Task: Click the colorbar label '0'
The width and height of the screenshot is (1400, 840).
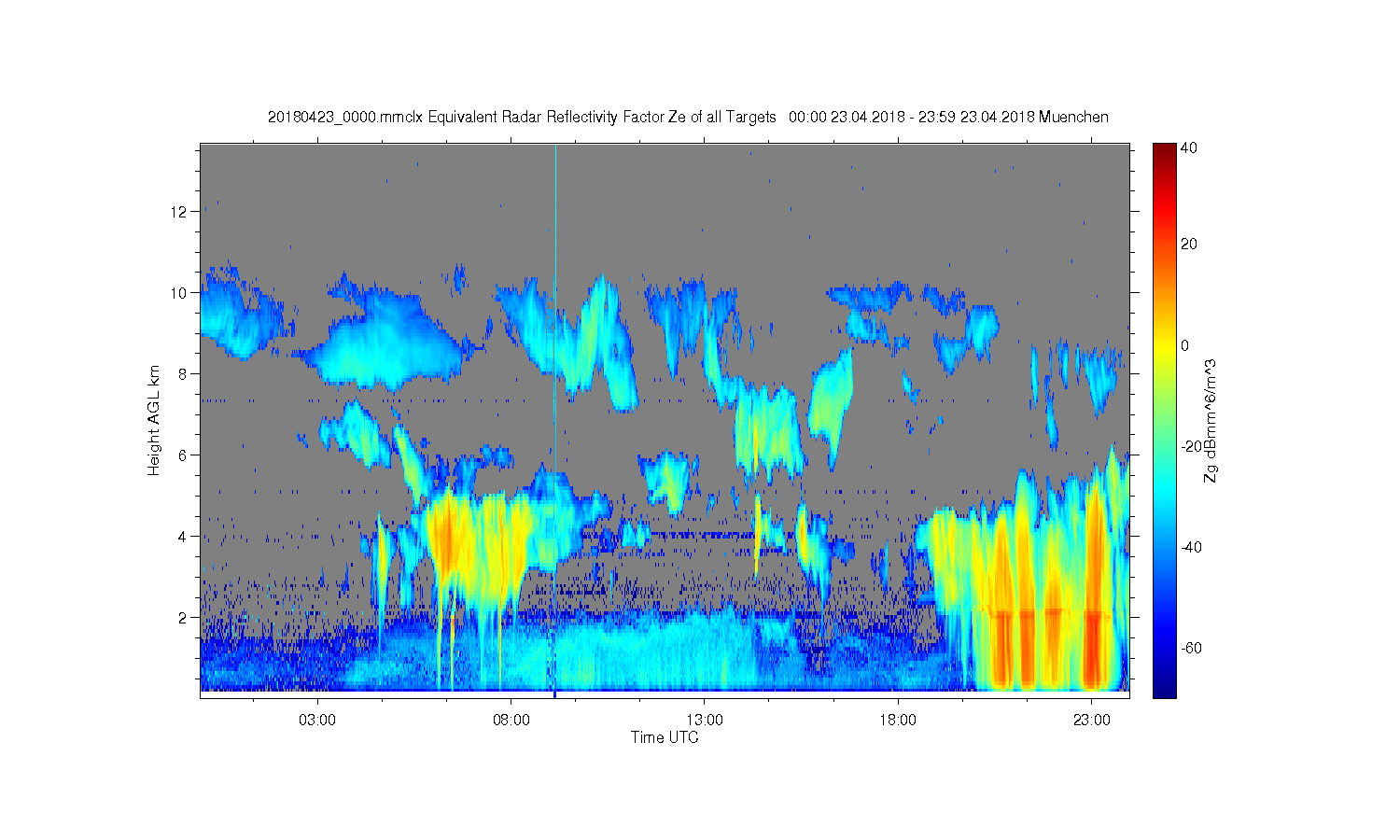Action: coord(1185,345)
